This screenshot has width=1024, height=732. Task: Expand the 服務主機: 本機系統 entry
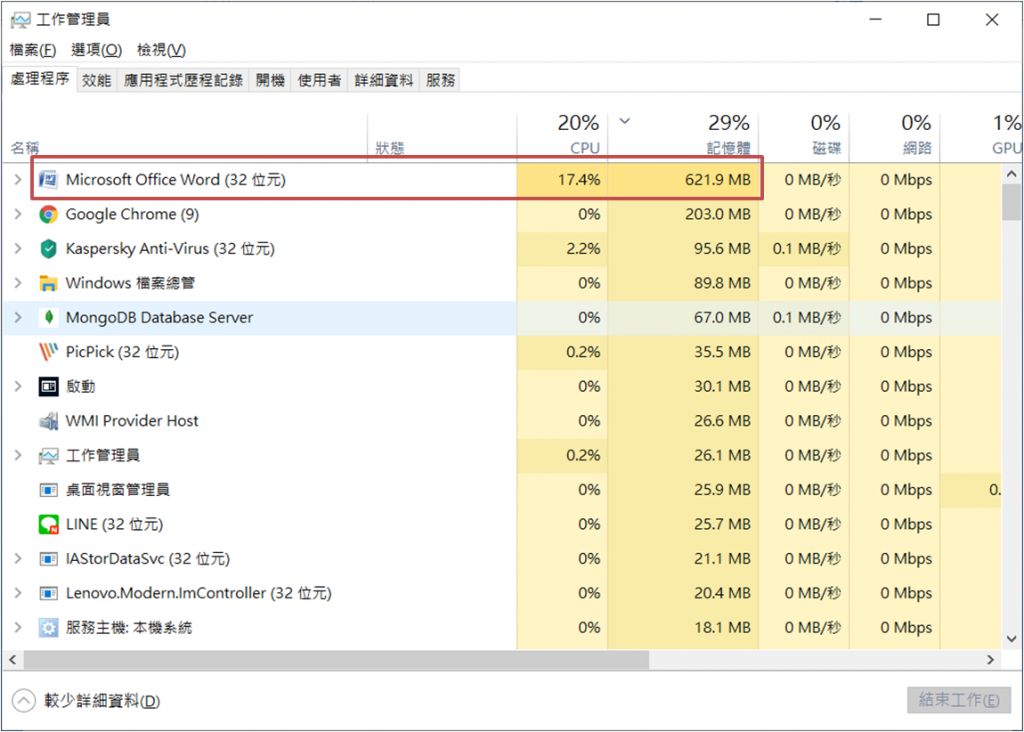pos(18,628)
